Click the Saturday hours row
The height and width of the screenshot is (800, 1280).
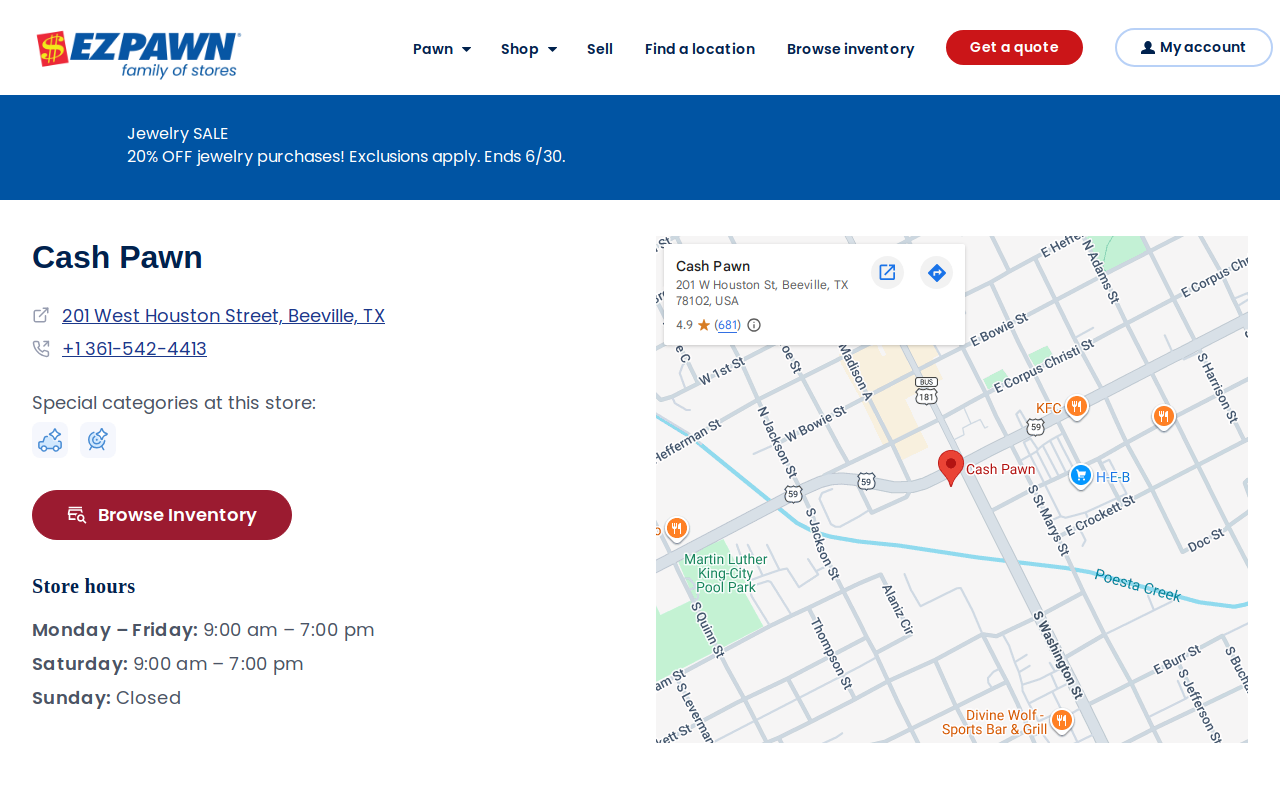click(168, 664)
